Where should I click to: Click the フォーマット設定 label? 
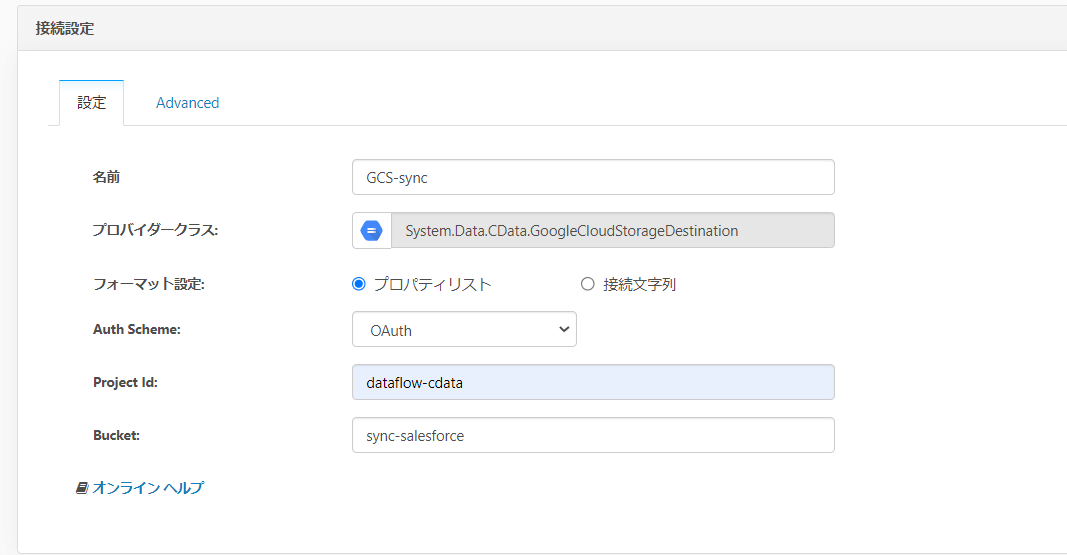point(148,284)
